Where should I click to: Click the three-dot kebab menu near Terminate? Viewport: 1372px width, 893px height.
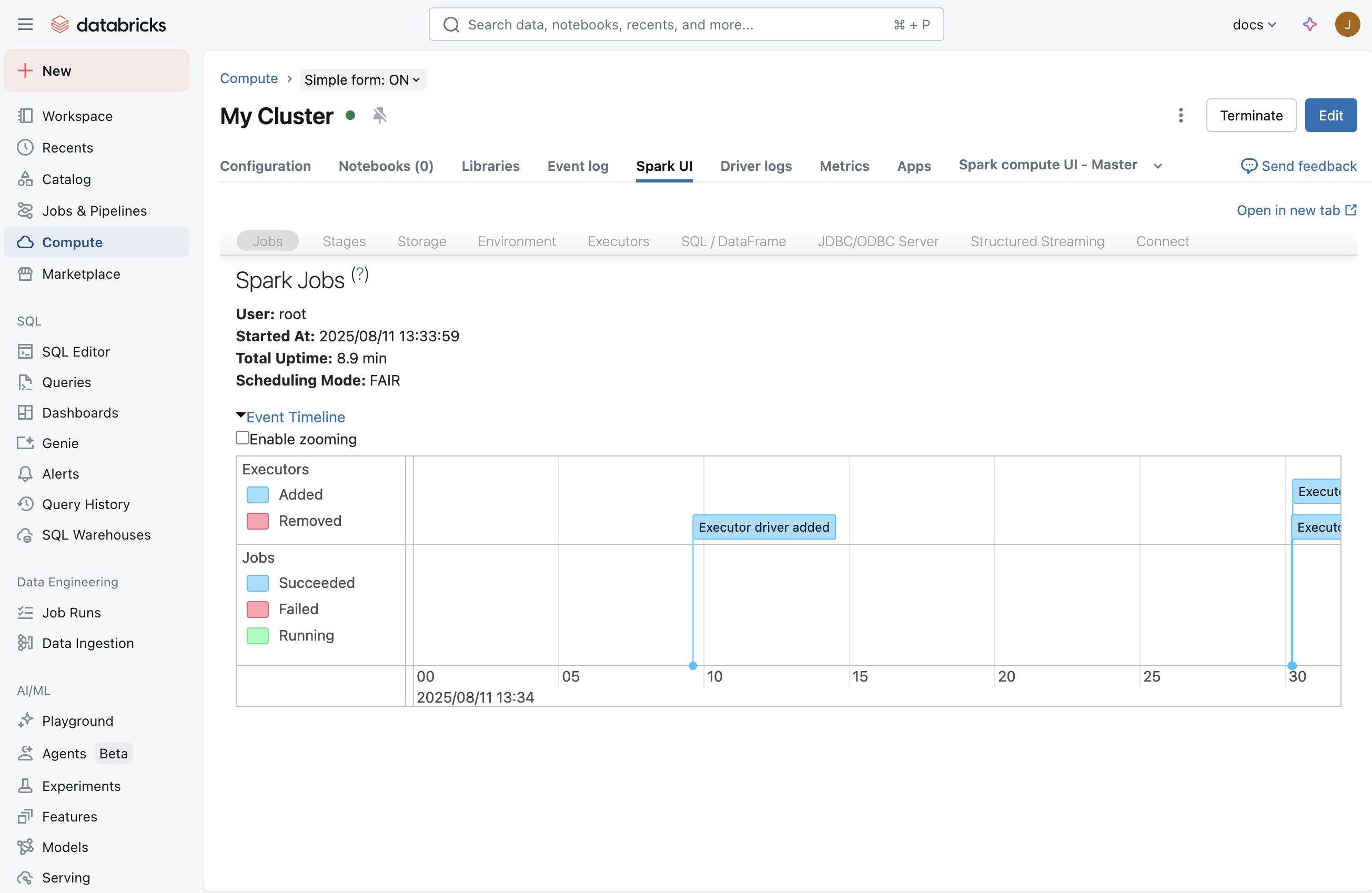point(1181,115)
